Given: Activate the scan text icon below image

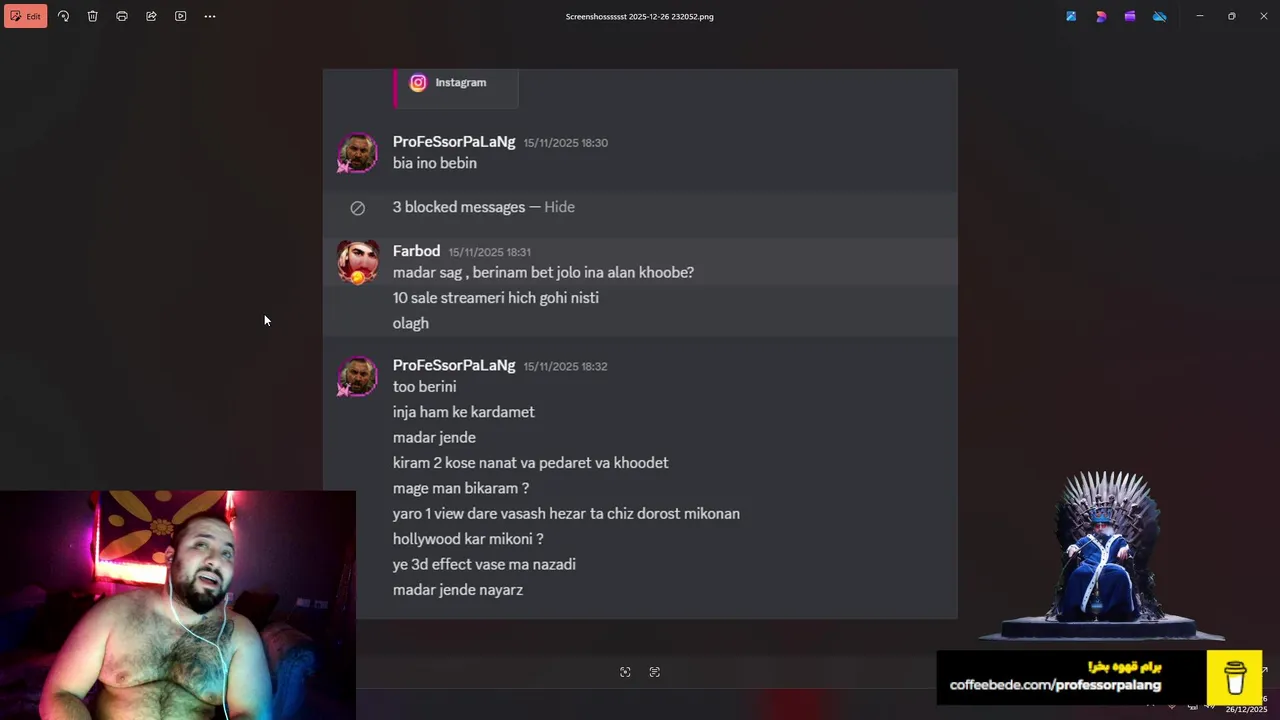Looking at the screenshot, I should coord(654,672).
